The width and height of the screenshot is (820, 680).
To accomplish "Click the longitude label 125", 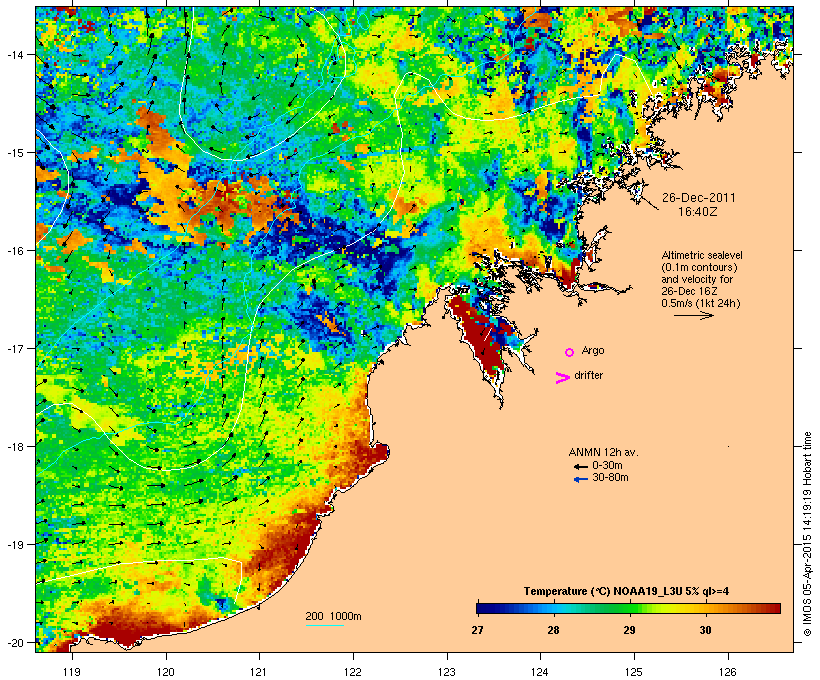I will [634, 672].
